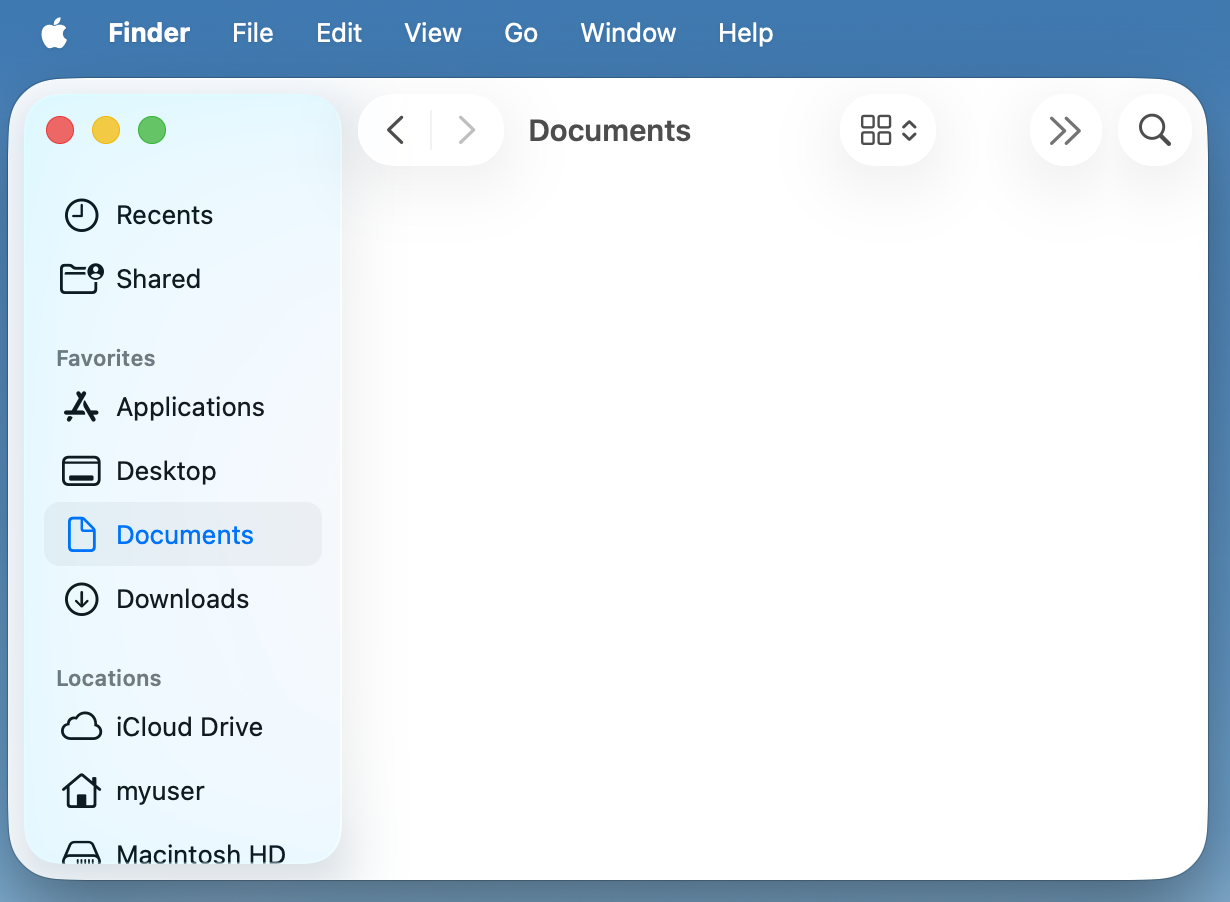Screen dimensions: 1230x902
Task: Click the Favorites section header
Action: point(106,358)
